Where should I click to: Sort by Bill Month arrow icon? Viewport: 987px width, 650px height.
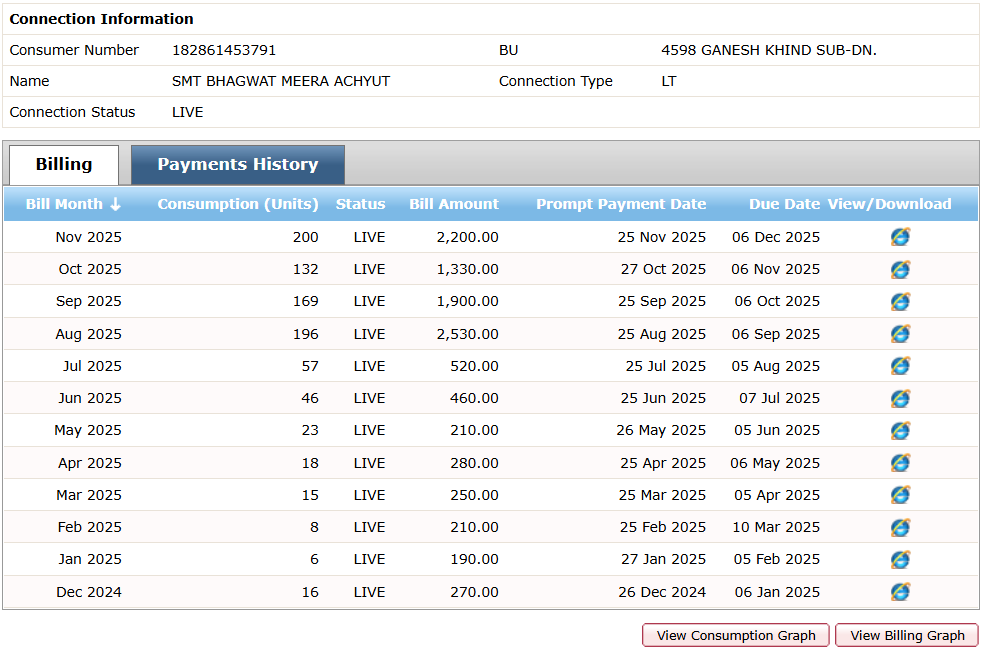(115, 204)
